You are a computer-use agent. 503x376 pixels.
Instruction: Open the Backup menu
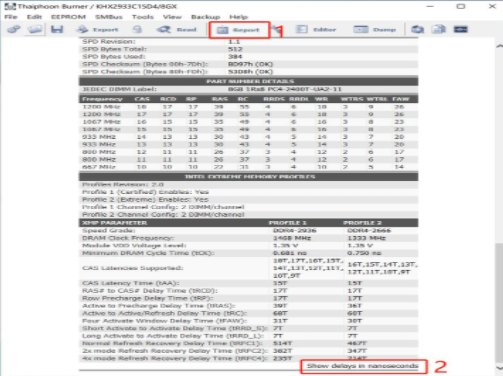205,17
